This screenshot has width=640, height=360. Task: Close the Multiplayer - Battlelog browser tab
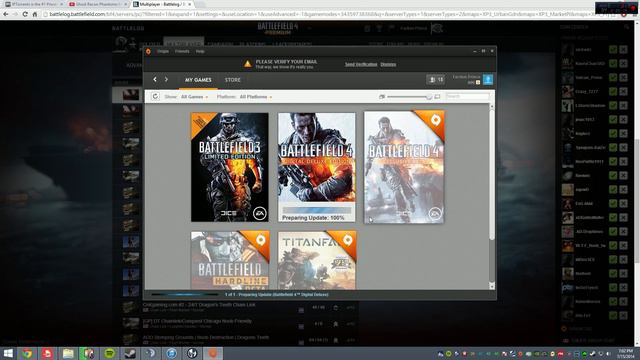189,4
